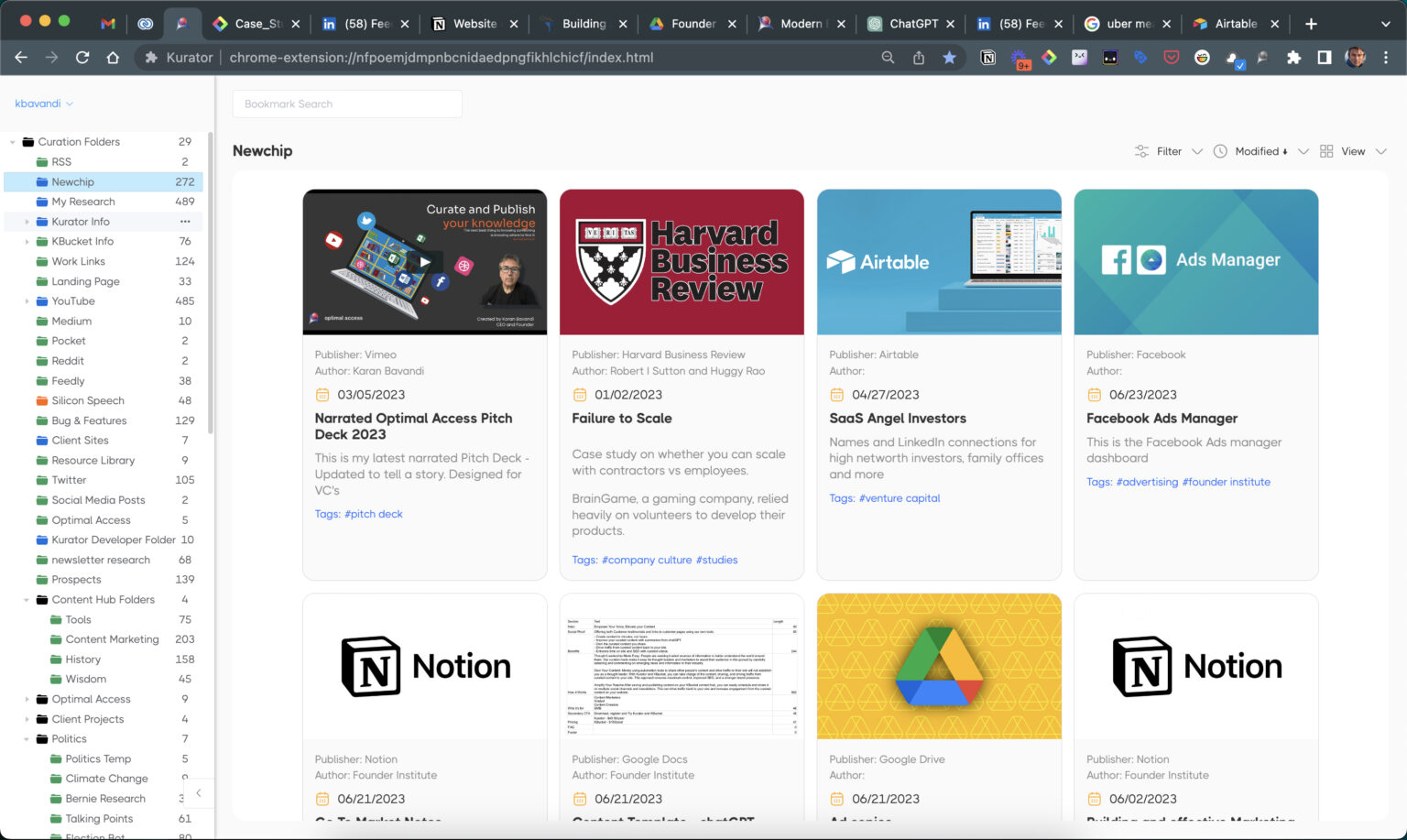Screen dimensions: 1407x840
Task: Click the folder icon beside Prospects
Action: 42,580
